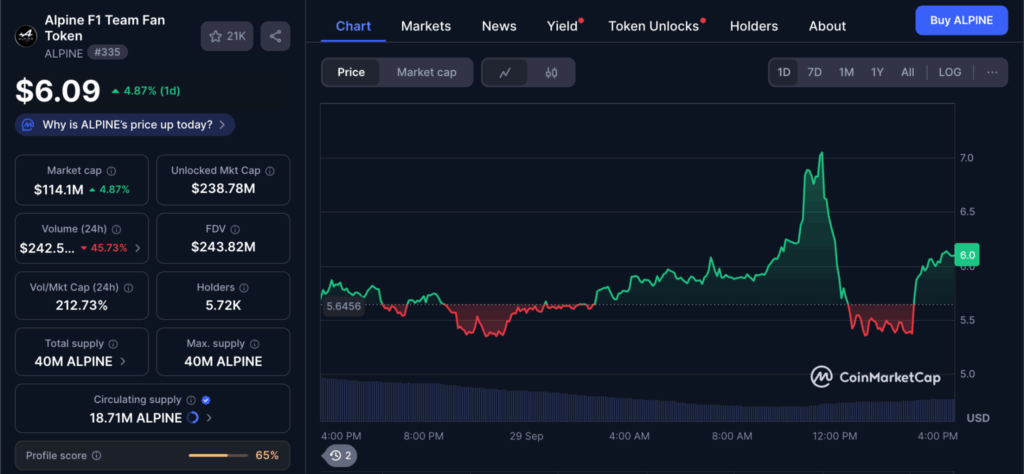Expand Volume (24h) details chevron
The width and height of the screenshot is (1024, 474).
pos(137,247)
